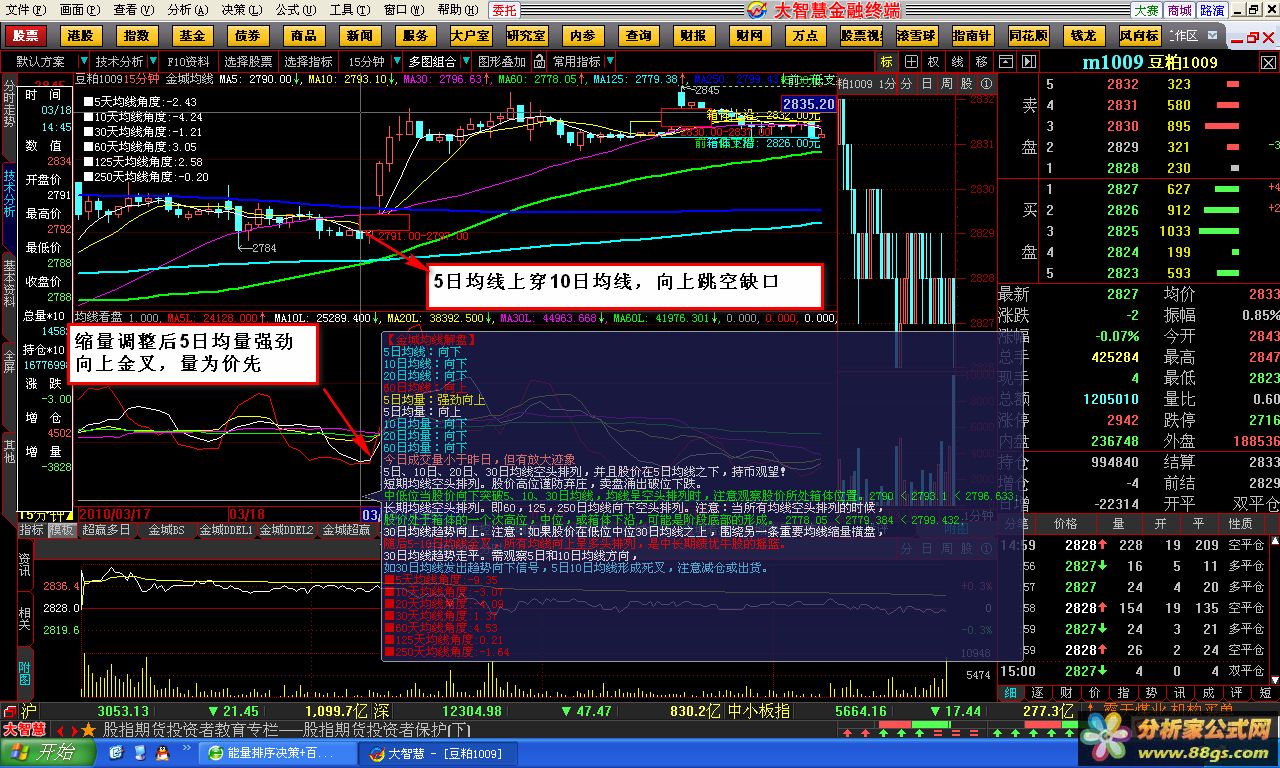This screenshot has width=1280, height=768.
Task: Click the collapse panel icon after 移
Action: point(1004,61)
